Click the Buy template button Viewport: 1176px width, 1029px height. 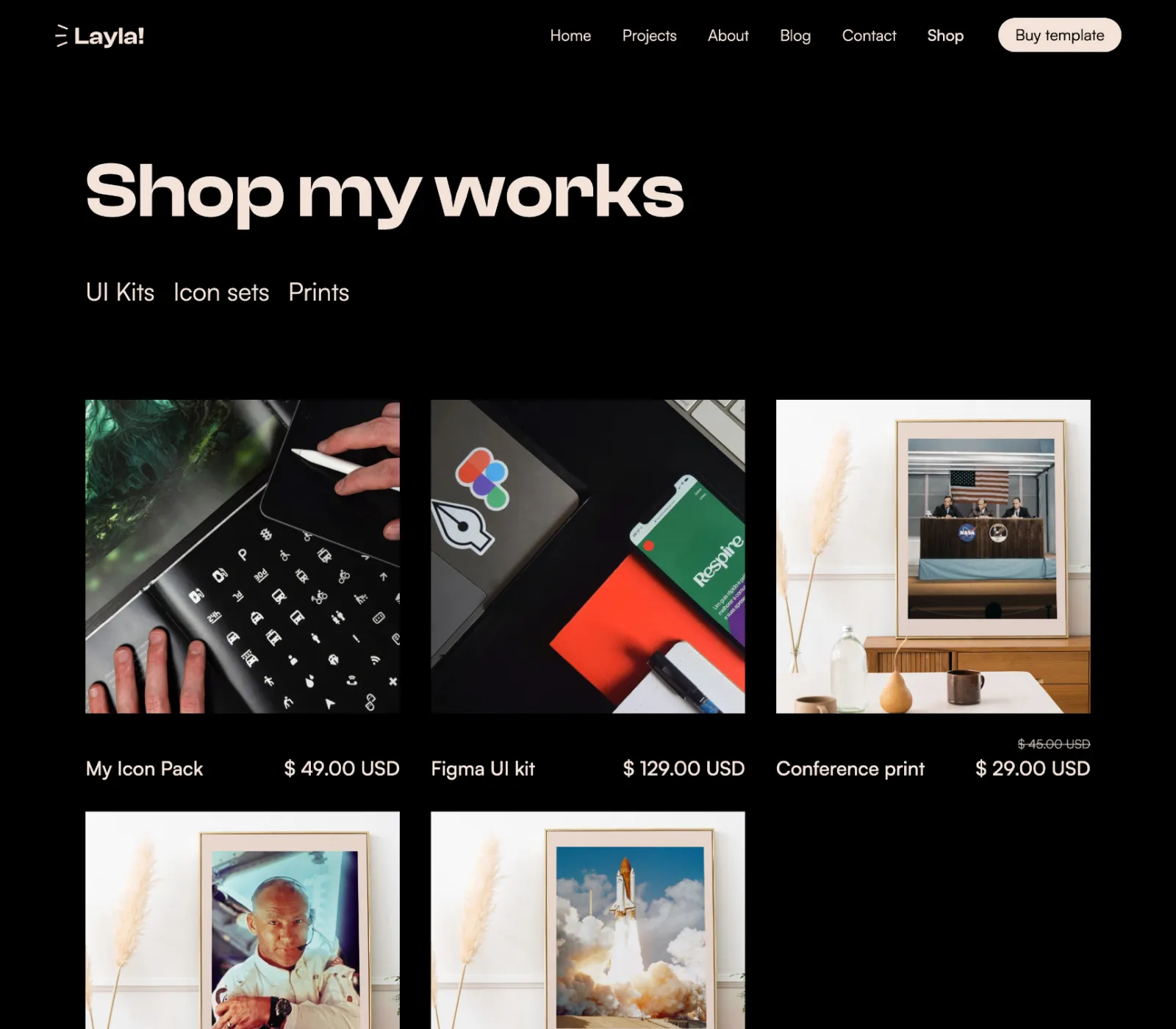1059,35
